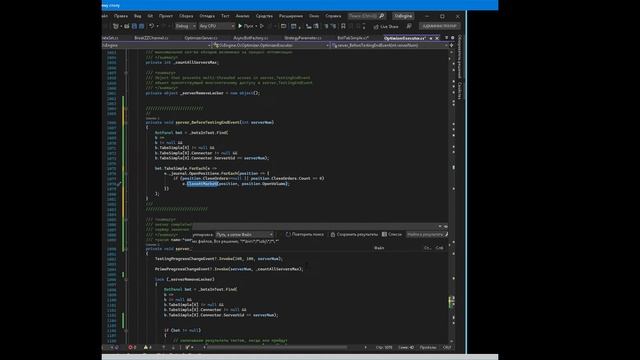
Task: Pin the OptimizerExecutor.cs tab
Action: tap(431, 38)
